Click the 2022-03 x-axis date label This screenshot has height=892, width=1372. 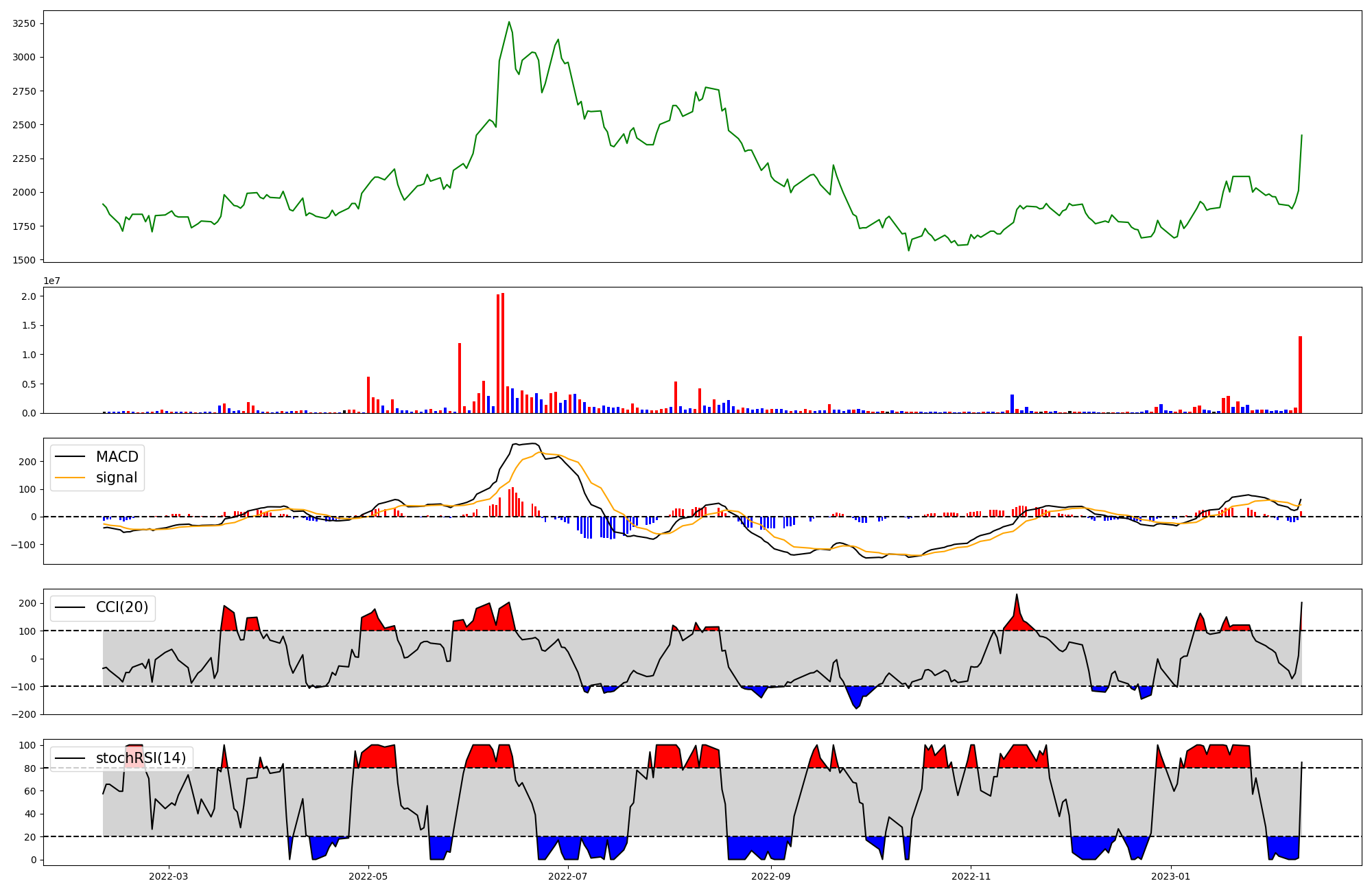[168, 876]
